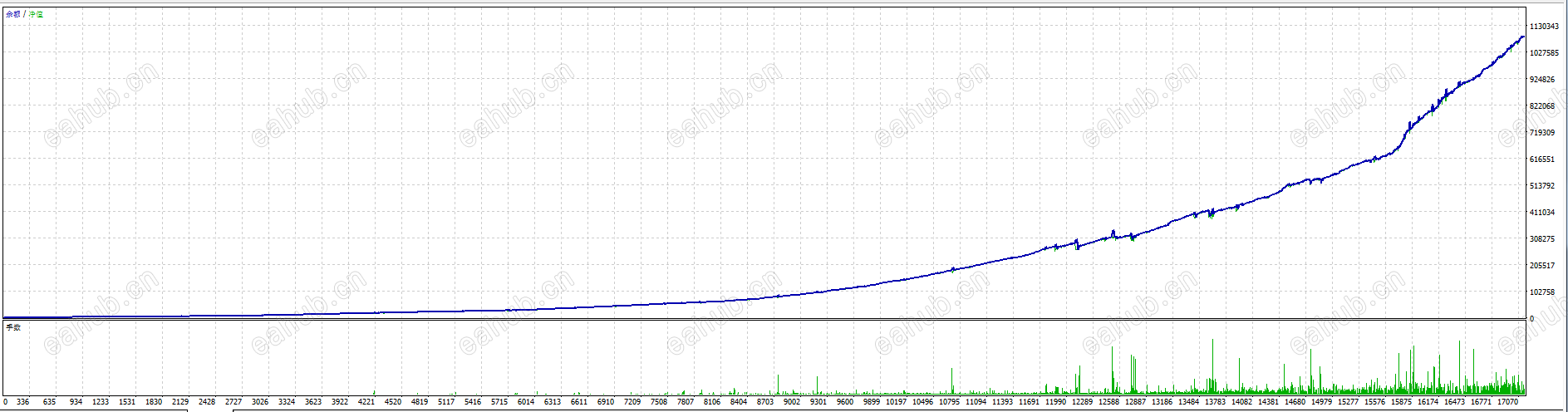Click the 0 label on the vertical price axis
The image size is (1568, 412).
pos(1532,319)
